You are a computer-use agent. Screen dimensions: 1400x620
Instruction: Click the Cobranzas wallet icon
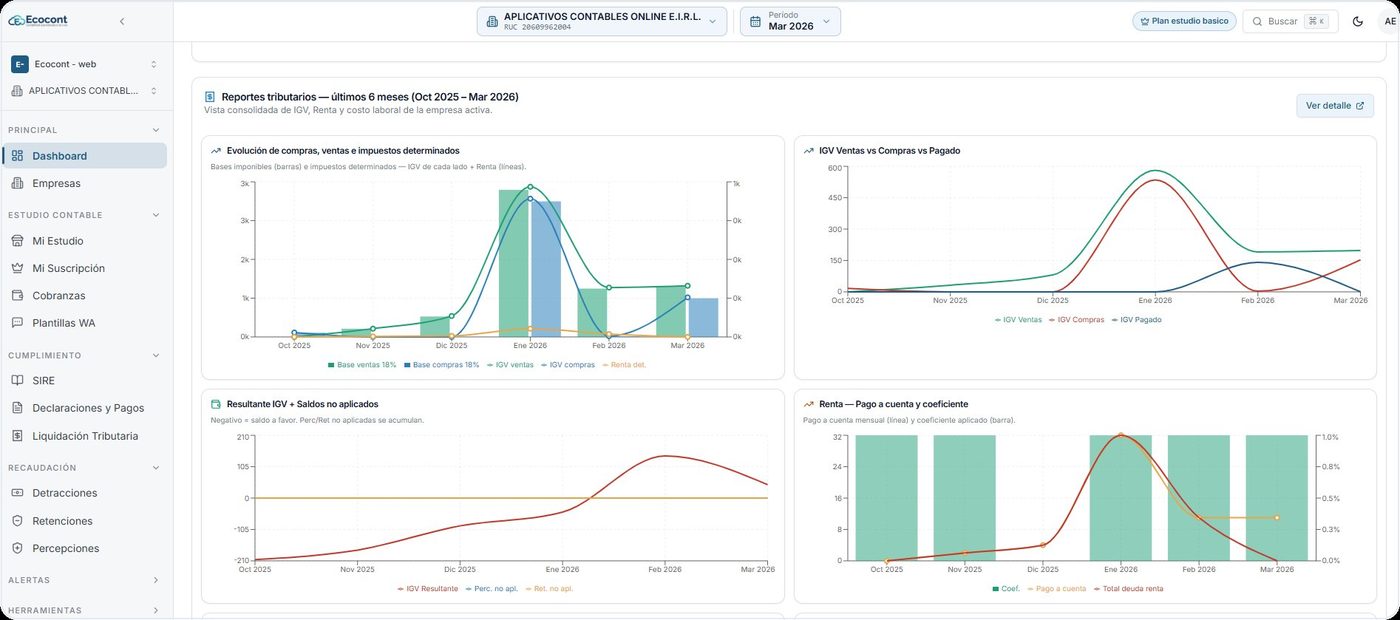click(17, 296)
